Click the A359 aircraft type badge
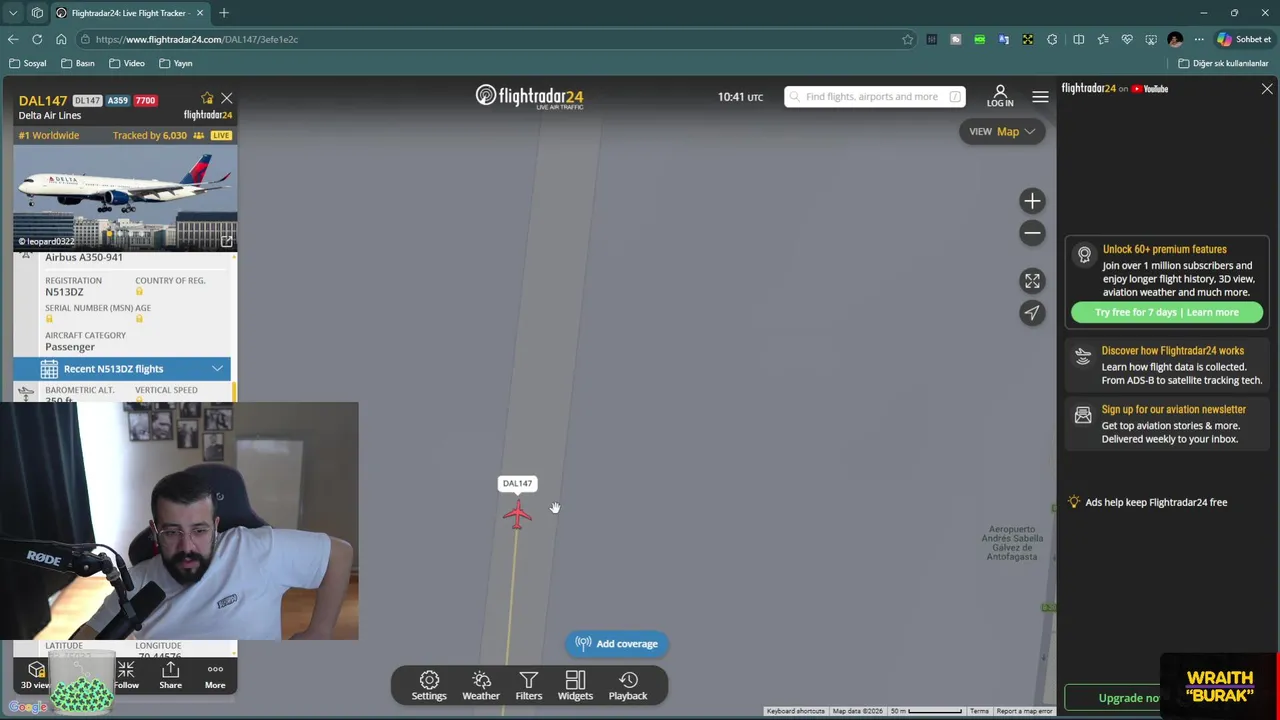The image size is (1280, 720). tap(118, 101)
